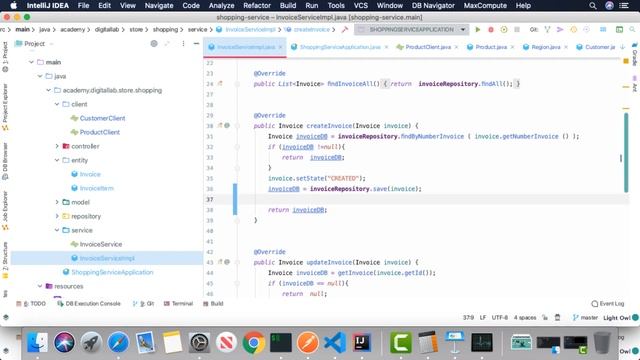Click the UTF-8 encoding in status bar

500,318
